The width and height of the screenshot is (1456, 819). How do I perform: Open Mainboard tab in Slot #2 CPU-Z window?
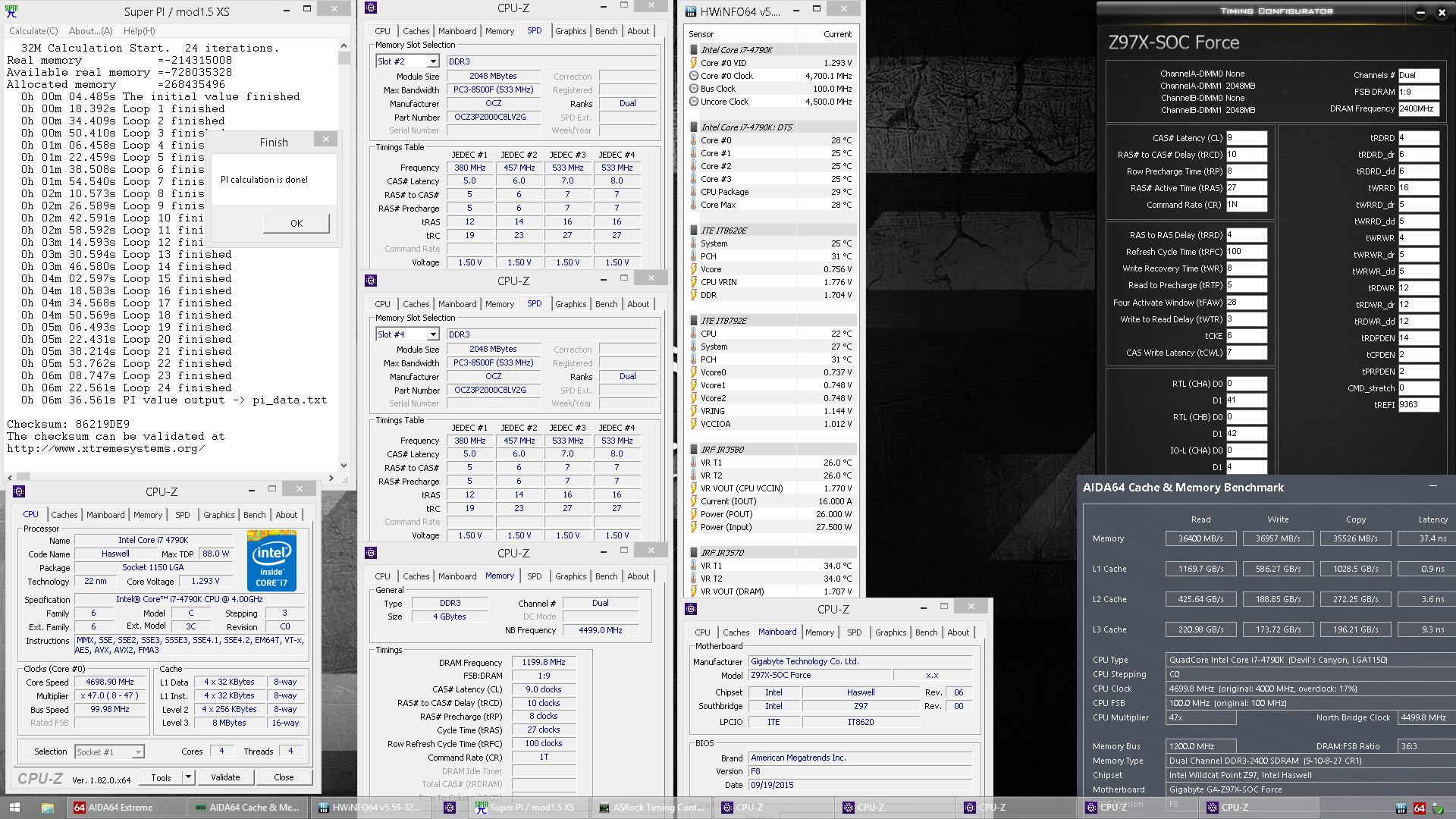457,31
